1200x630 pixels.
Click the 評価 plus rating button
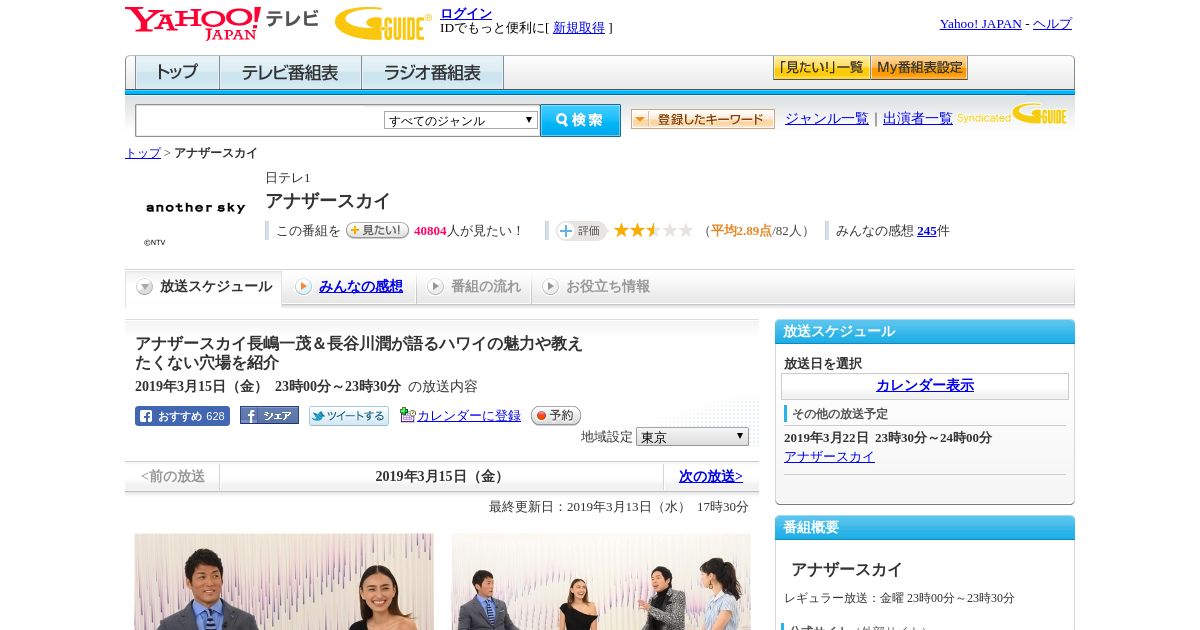(x=581, y=231)
